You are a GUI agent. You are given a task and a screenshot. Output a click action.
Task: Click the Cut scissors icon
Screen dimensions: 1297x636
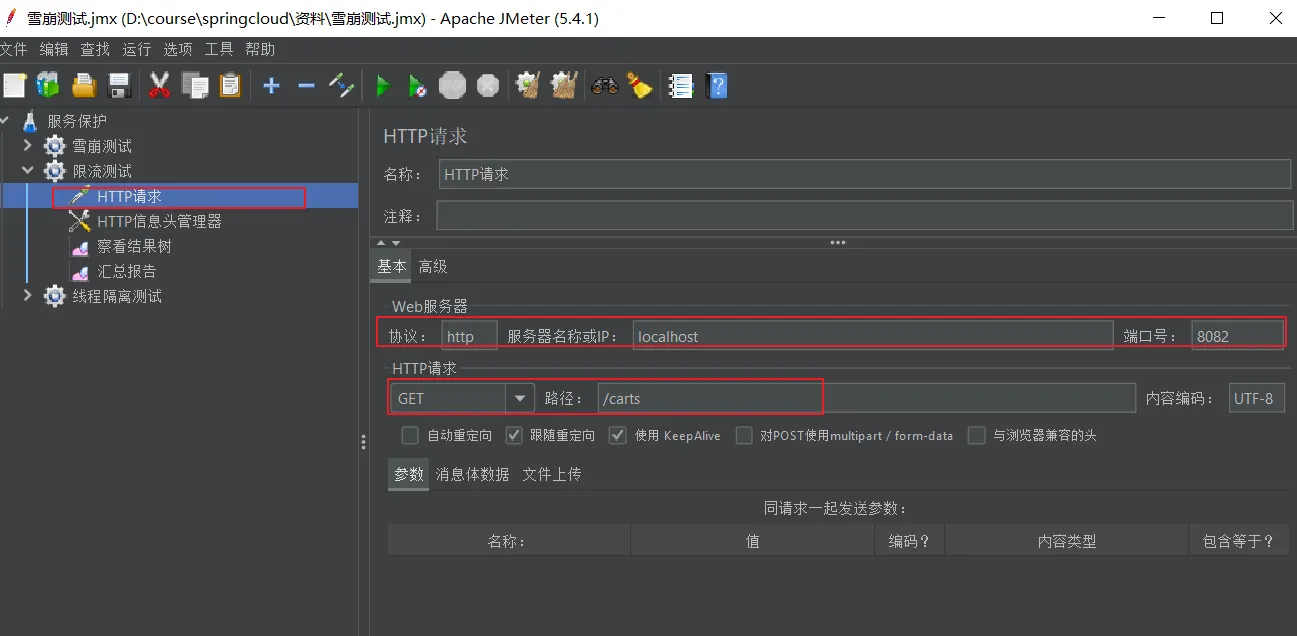[159, 86]
